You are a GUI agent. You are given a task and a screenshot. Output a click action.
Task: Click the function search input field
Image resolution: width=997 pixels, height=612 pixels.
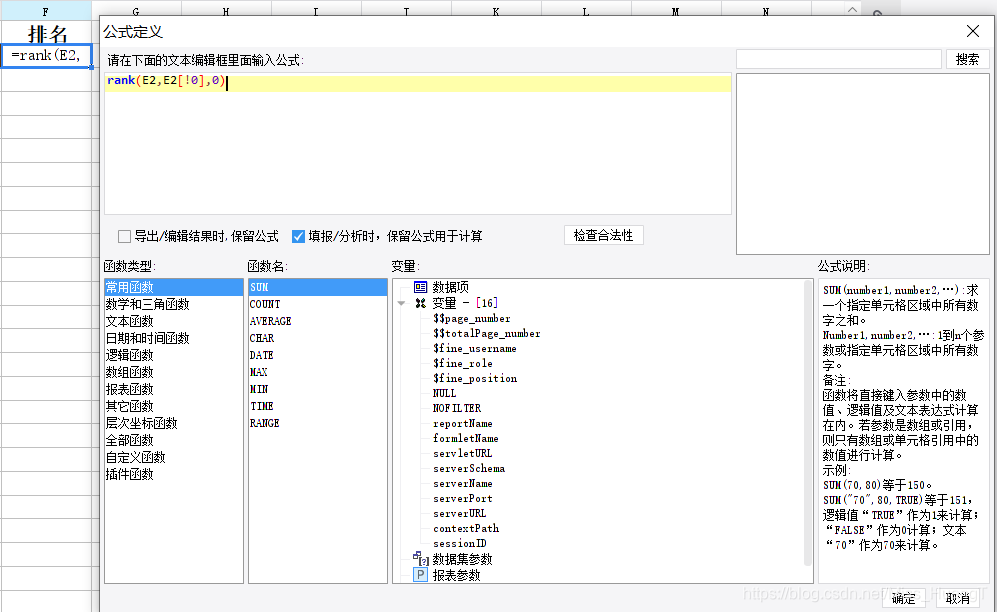(x=838, y=59)
